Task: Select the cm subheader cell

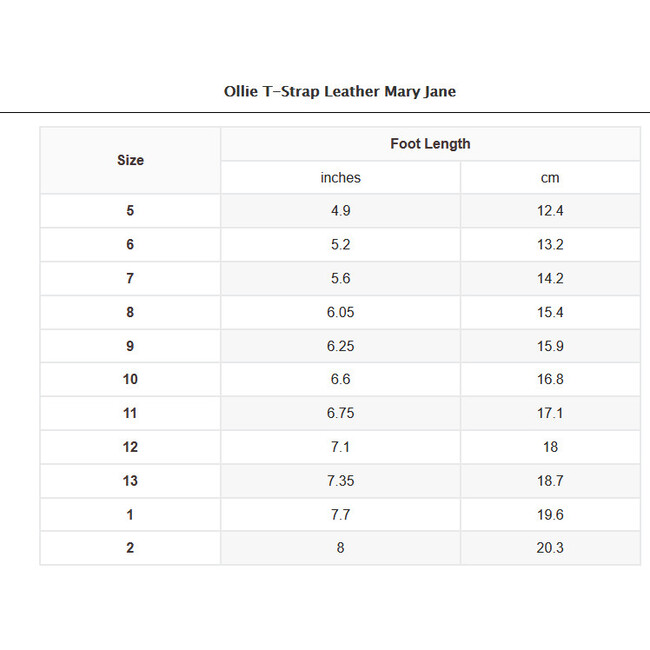Action: click(x=550, y=178)
